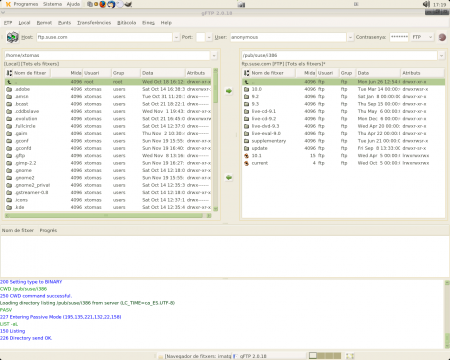
Task: Open the User history dropdown
Action: click(x=350, y=37)
